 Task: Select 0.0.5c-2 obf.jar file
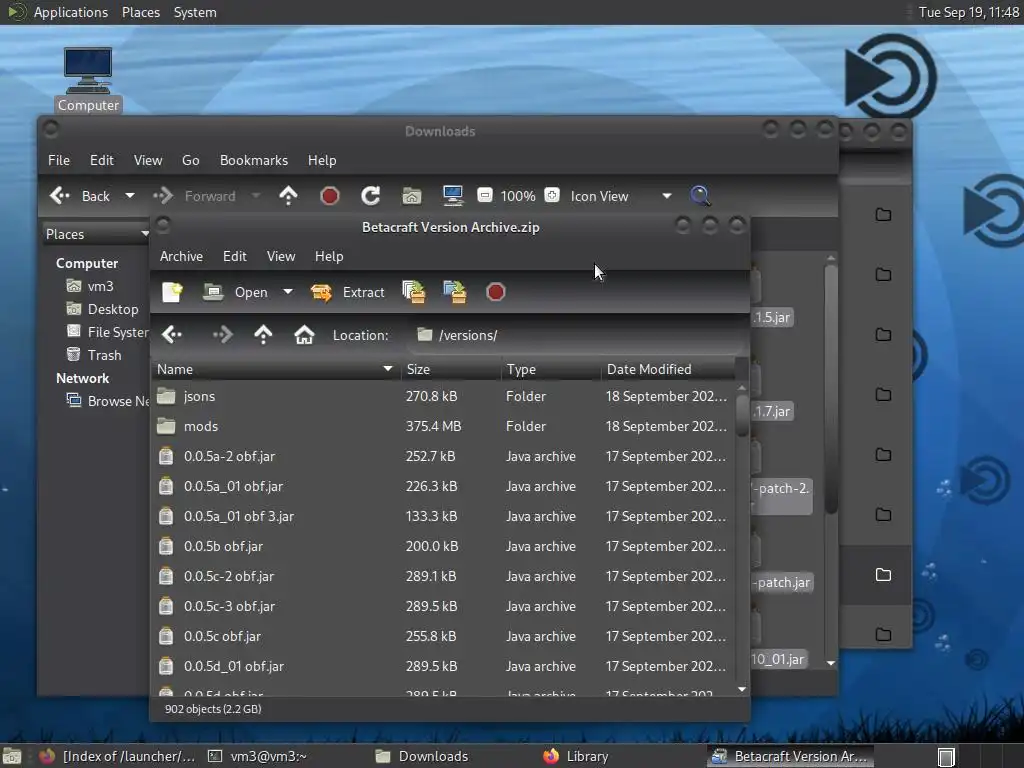click(x=443, y=577)
